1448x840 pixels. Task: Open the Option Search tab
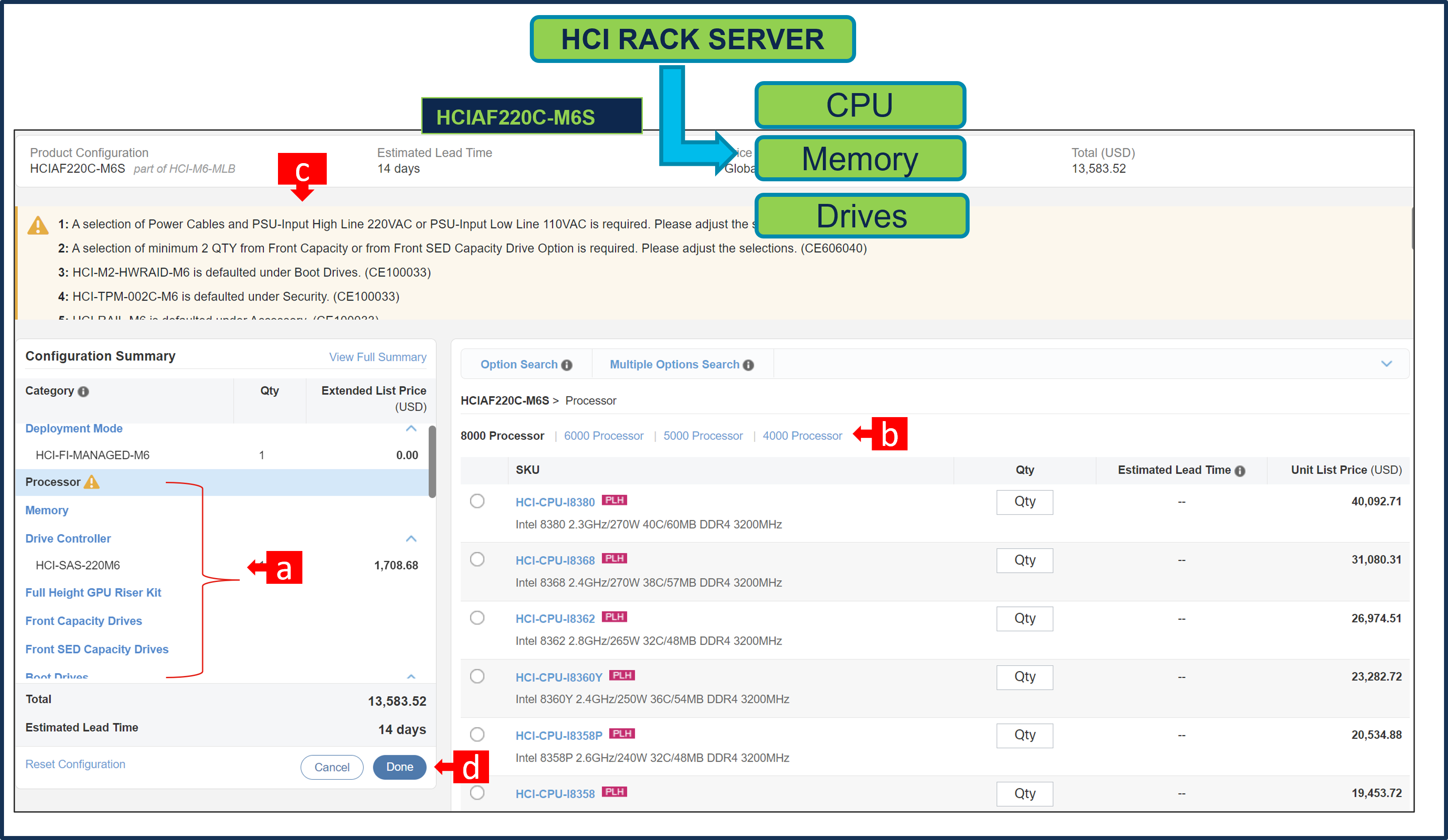519,365
